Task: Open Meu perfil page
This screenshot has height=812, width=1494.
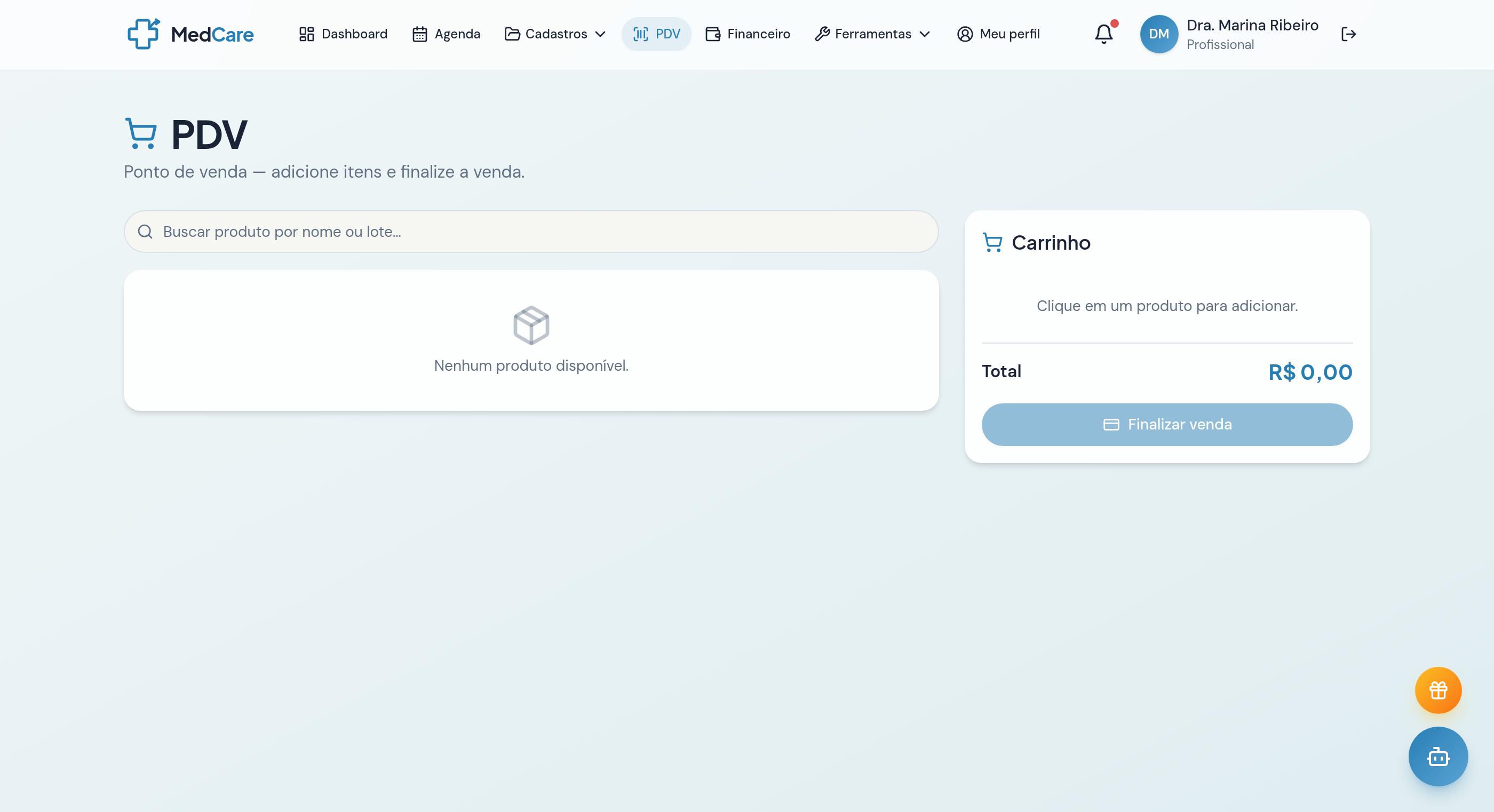Action: pyautogui.click(x=998, y=34)
